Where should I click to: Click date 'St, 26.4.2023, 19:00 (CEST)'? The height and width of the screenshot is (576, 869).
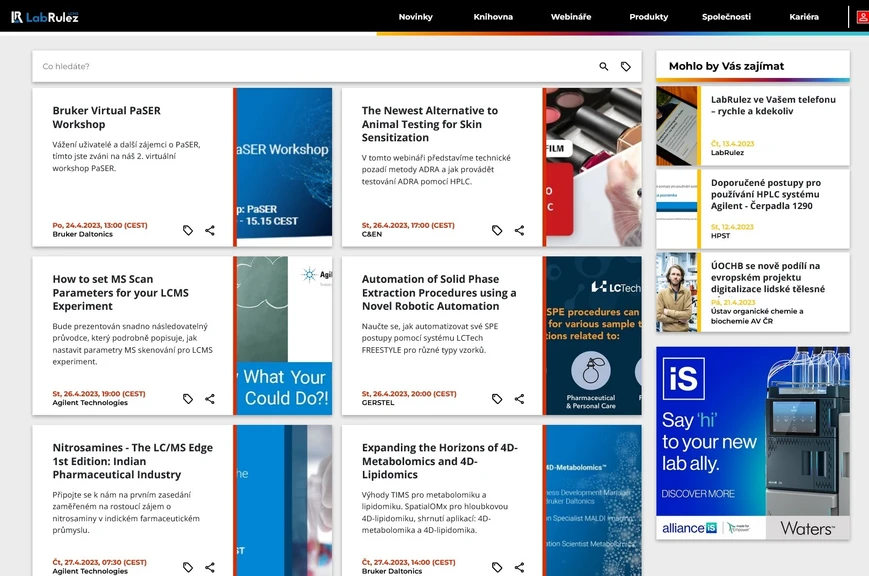tap(99, 394)
